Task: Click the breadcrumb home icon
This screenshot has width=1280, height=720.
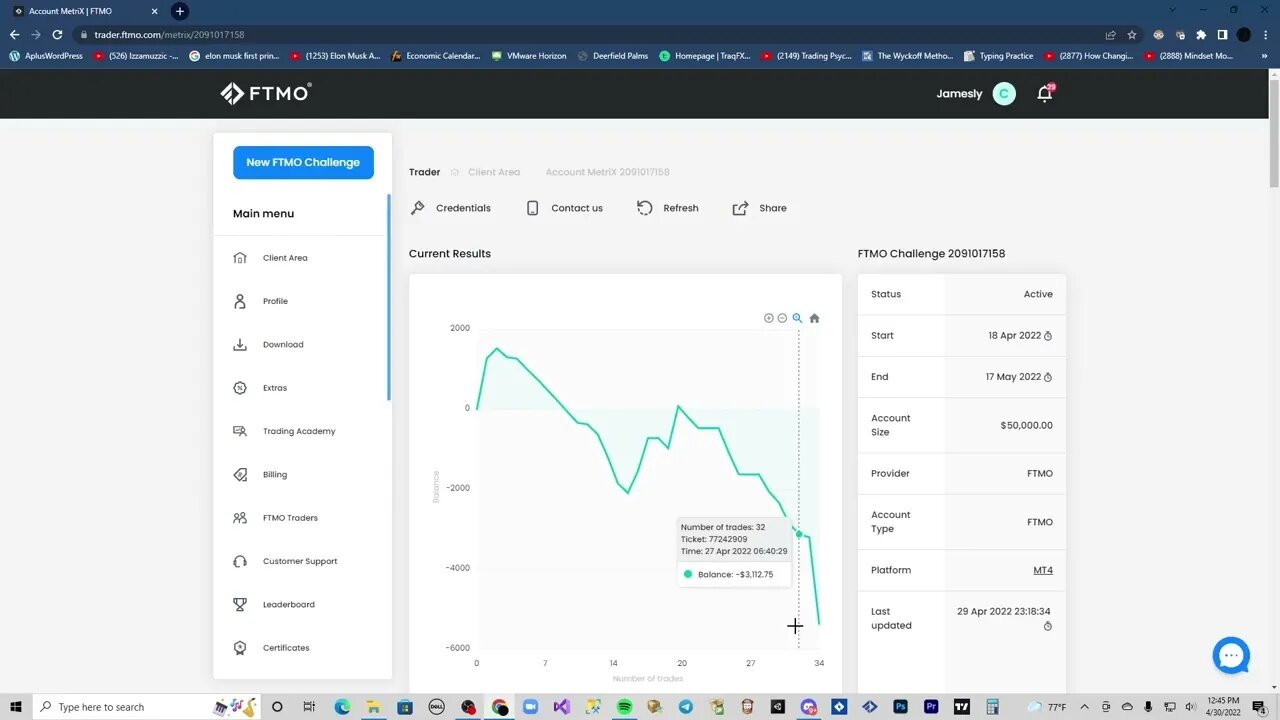Action: click(x=454, y=172)
